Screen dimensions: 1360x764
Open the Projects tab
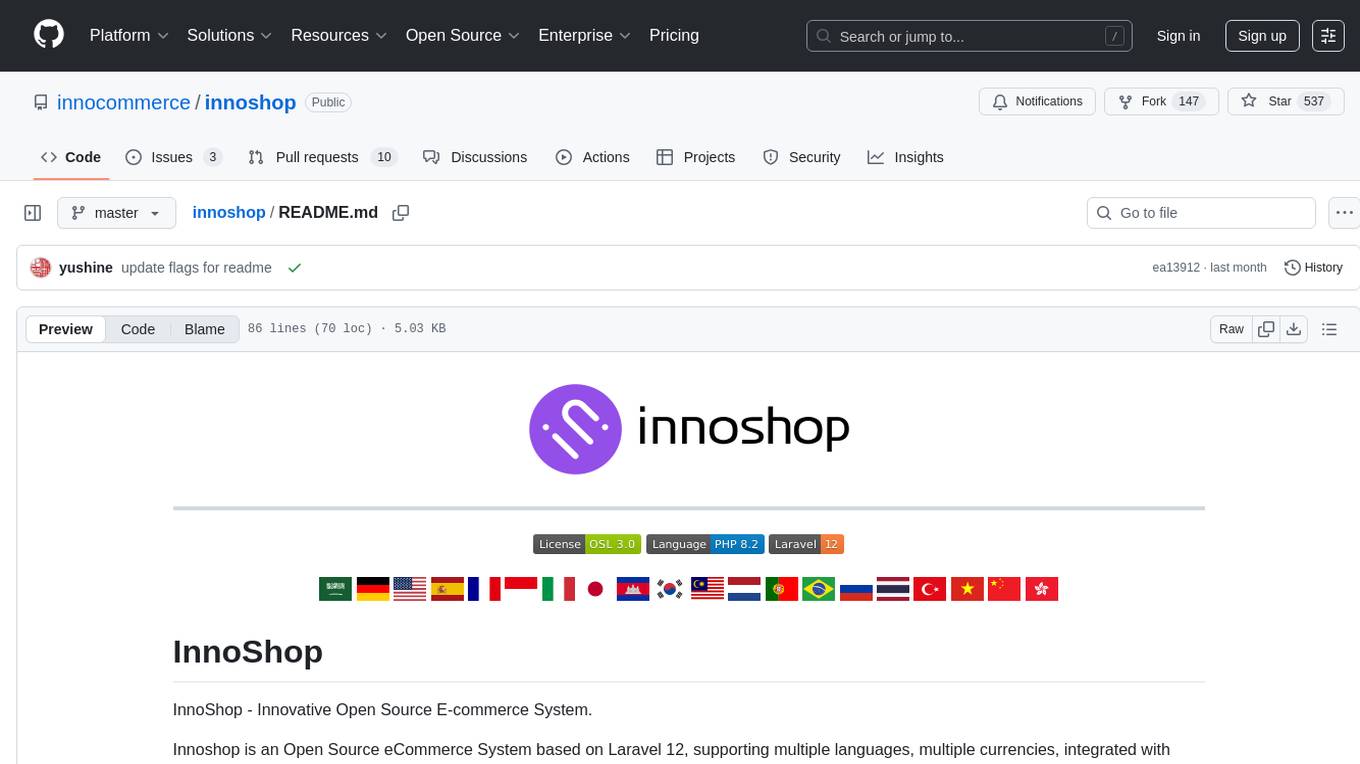tap(695, 157)
